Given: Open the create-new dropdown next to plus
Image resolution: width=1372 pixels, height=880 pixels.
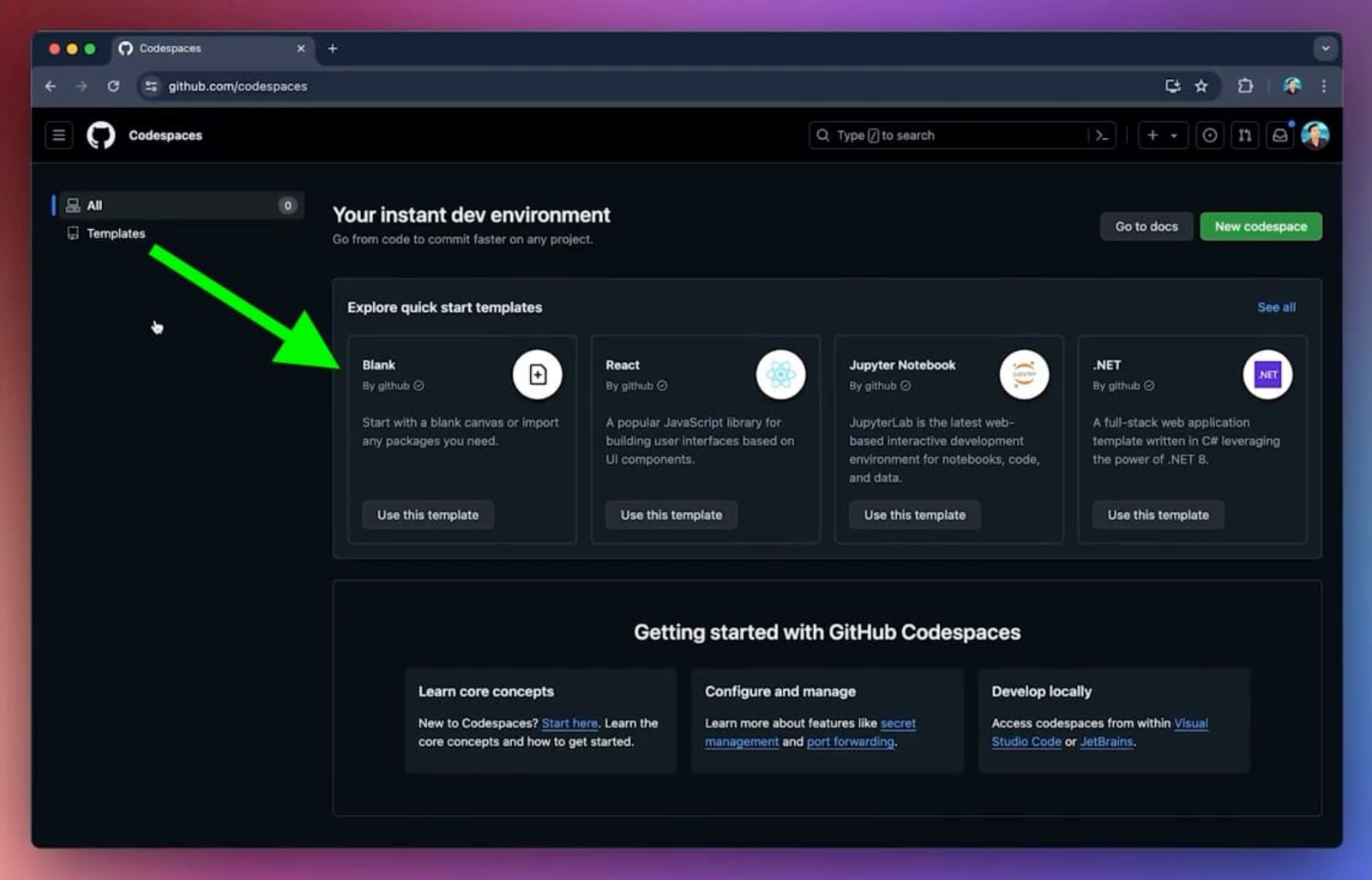Looking at the screenshot, I should (x=1172, y=135).
